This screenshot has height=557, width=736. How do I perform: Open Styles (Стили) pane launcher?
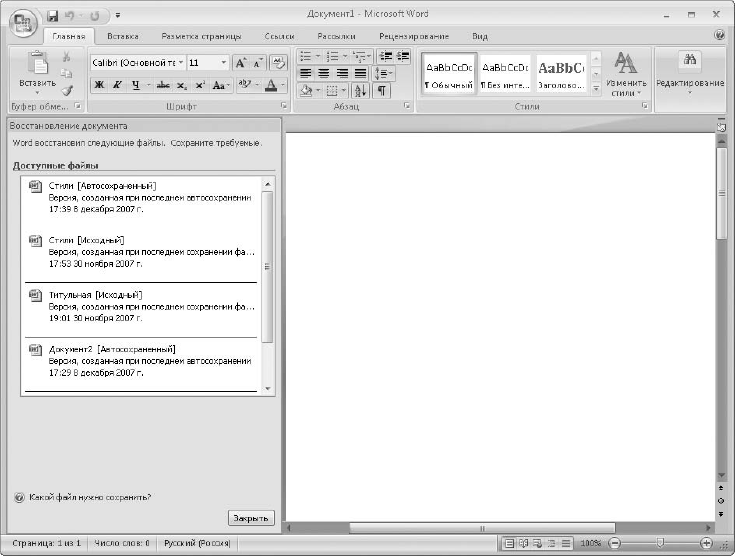pyautogui.click(x=645, y=106)
